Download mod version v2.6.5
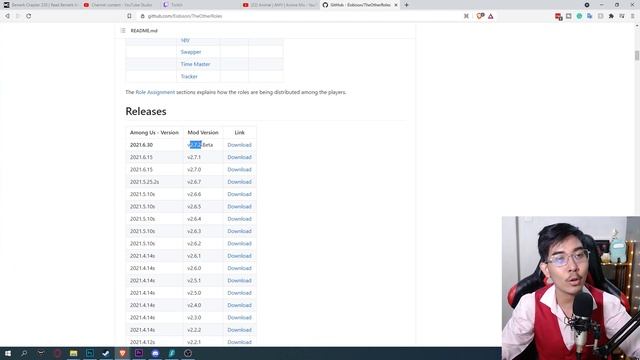The height and width of the screenshot is (360, 640). coord(239,207)
